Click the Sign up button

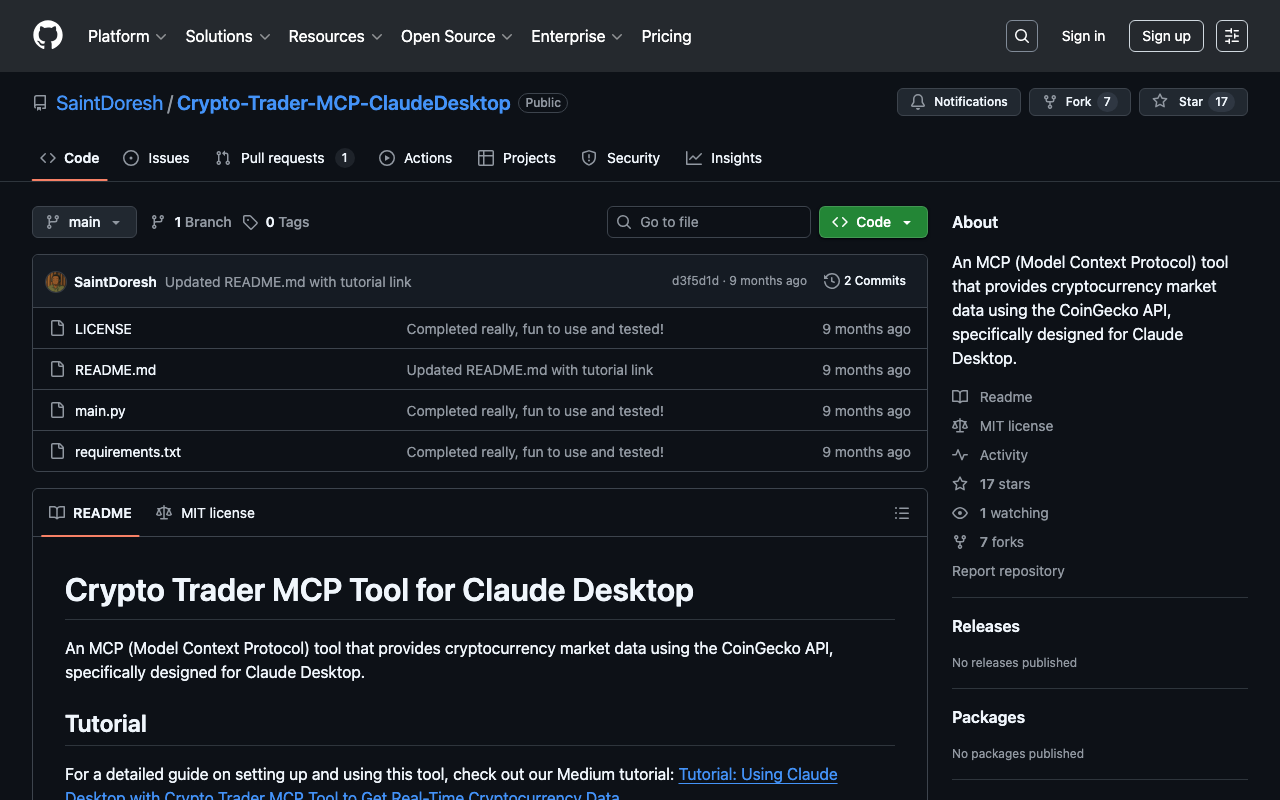click(x=1165, y=36)
